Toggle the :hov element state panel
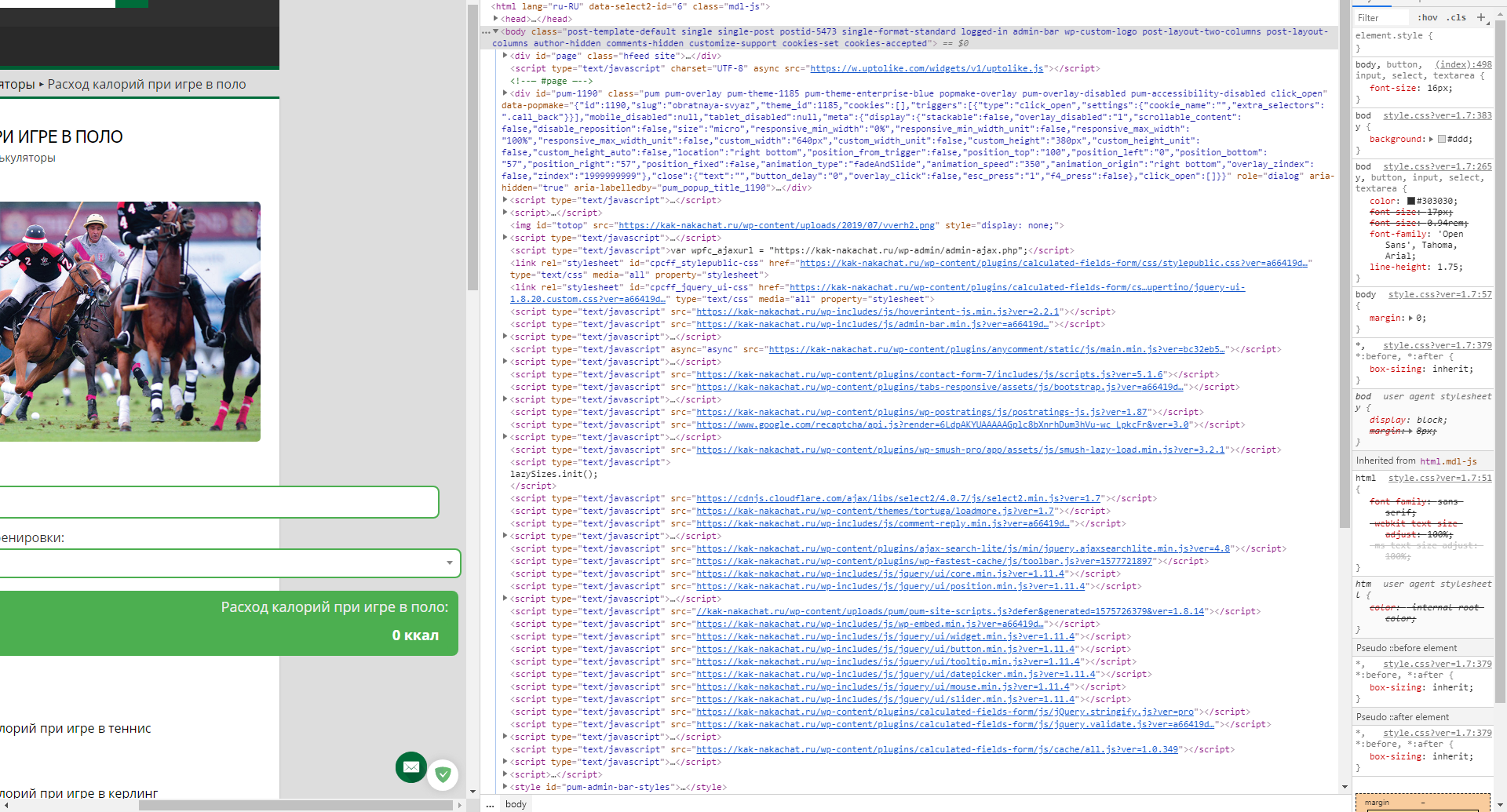Image resolution: width=1507 pixels, height=812 pixels. (1428, 17)
